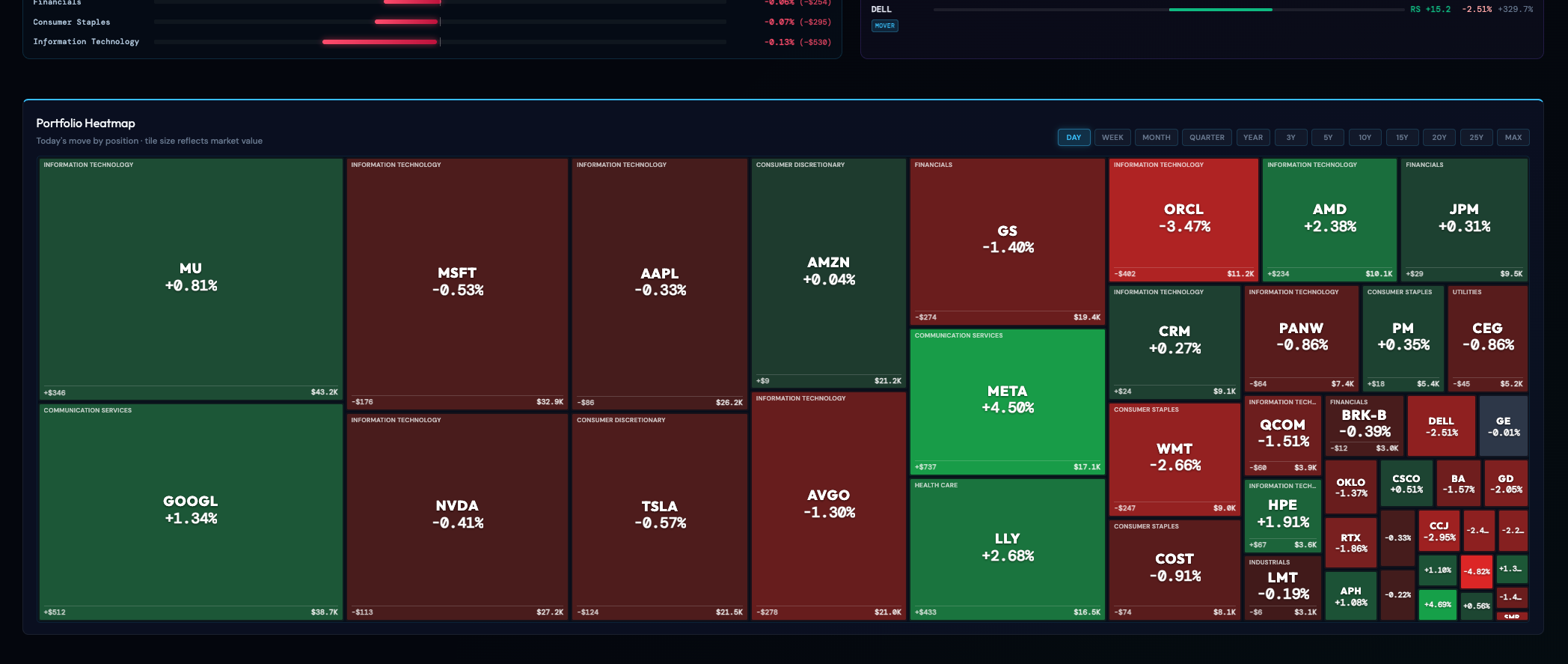Open the APH heatmap tile
Screen dimensions: 1568x664
[x=1350, y=596]
